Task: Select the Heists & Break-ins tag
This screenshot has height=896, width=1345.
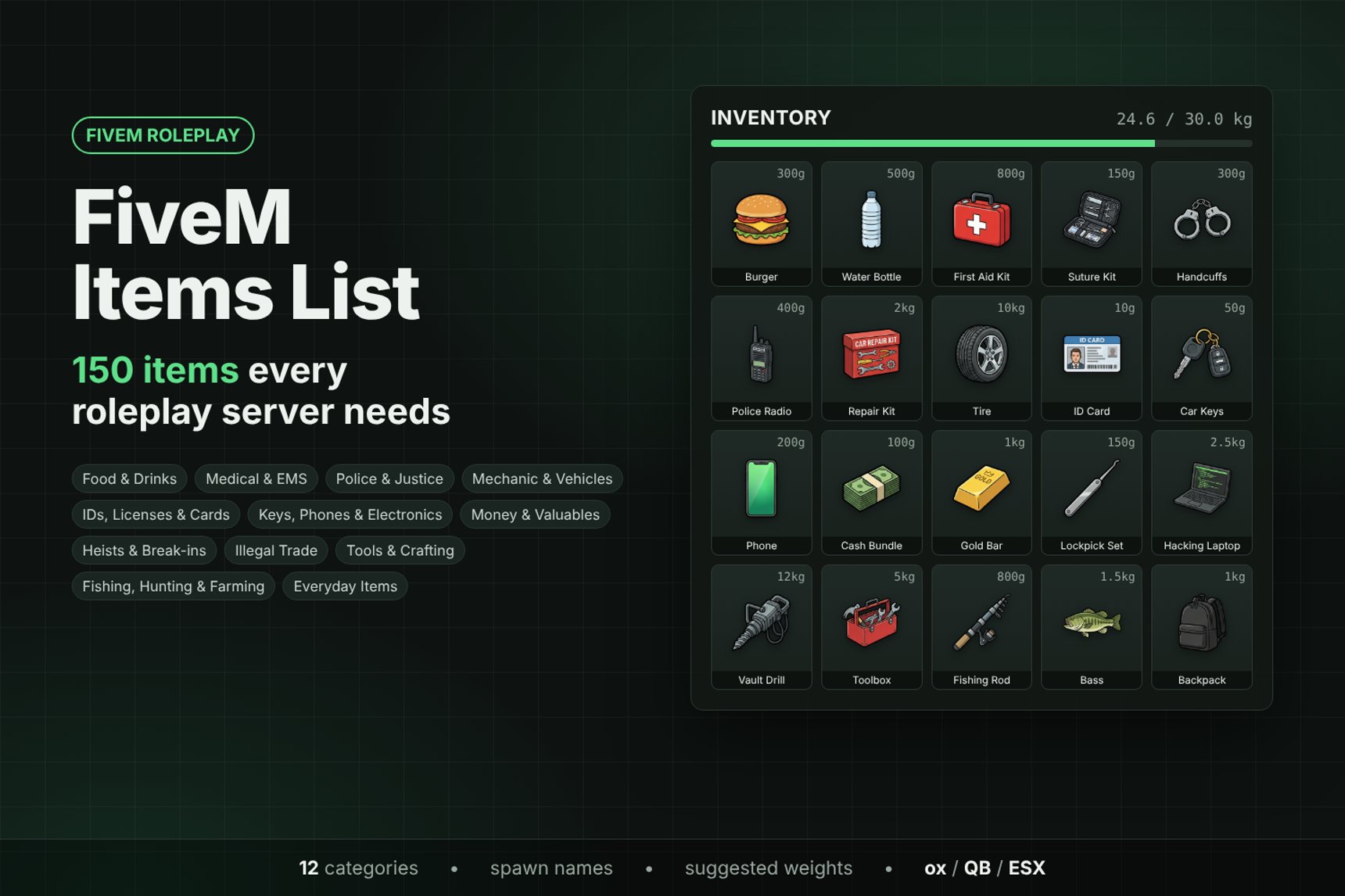Action: click(x=144, y=550)
